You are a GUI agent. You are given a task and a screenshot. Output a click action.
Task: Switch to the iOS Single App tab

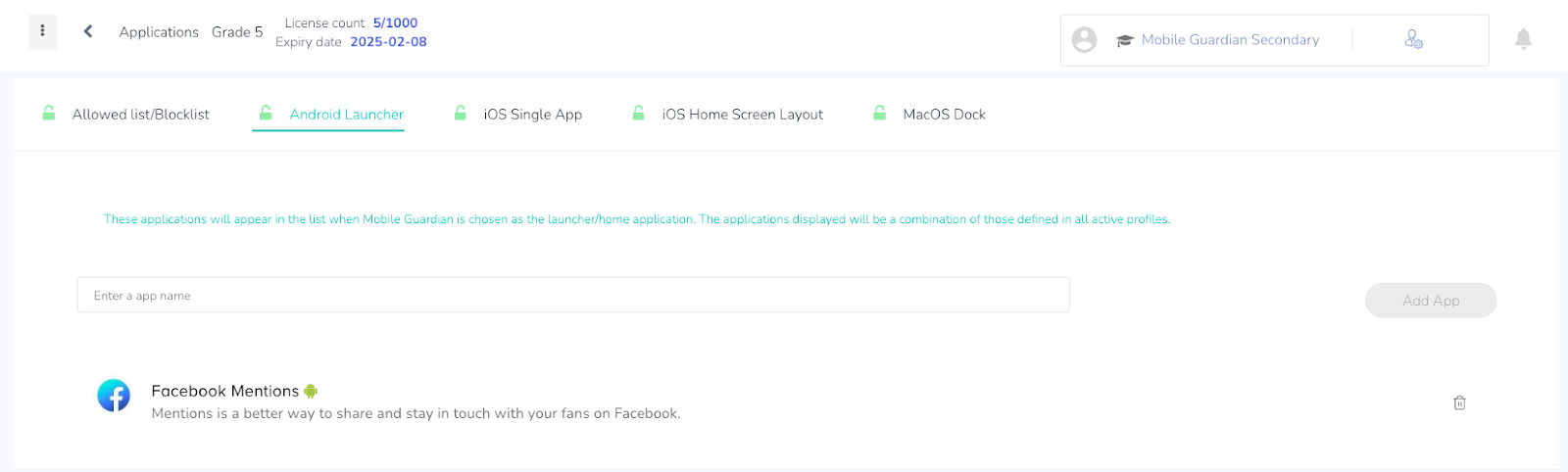click(x=532, y=115)
